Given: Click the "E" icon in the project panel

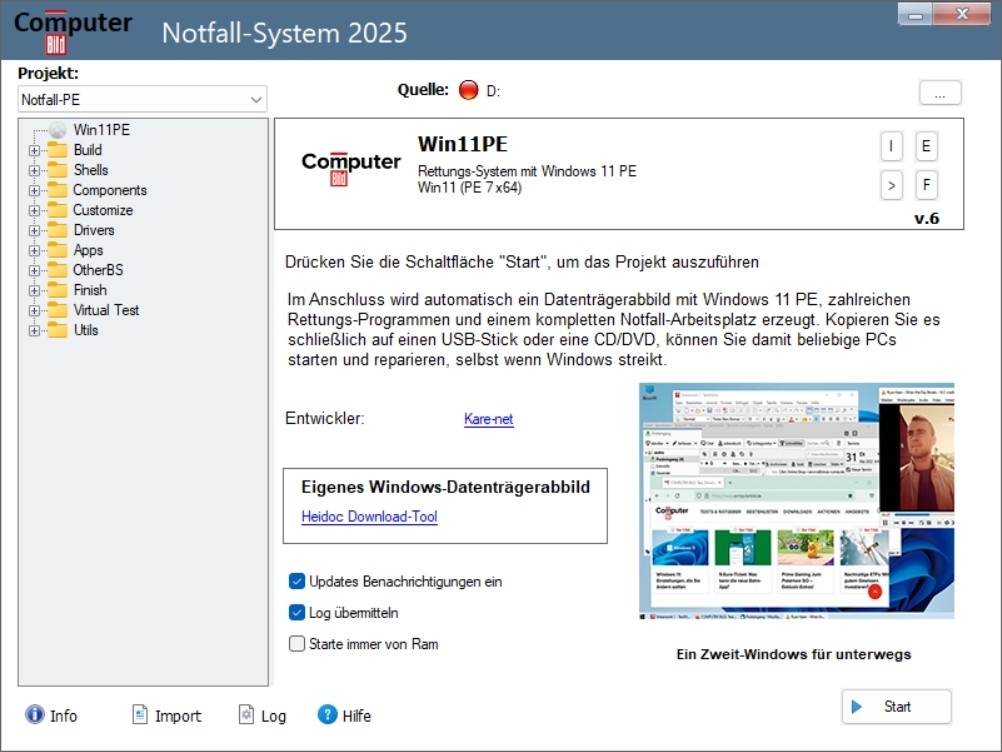Looking at the screenshot, I should coord(925,146).
